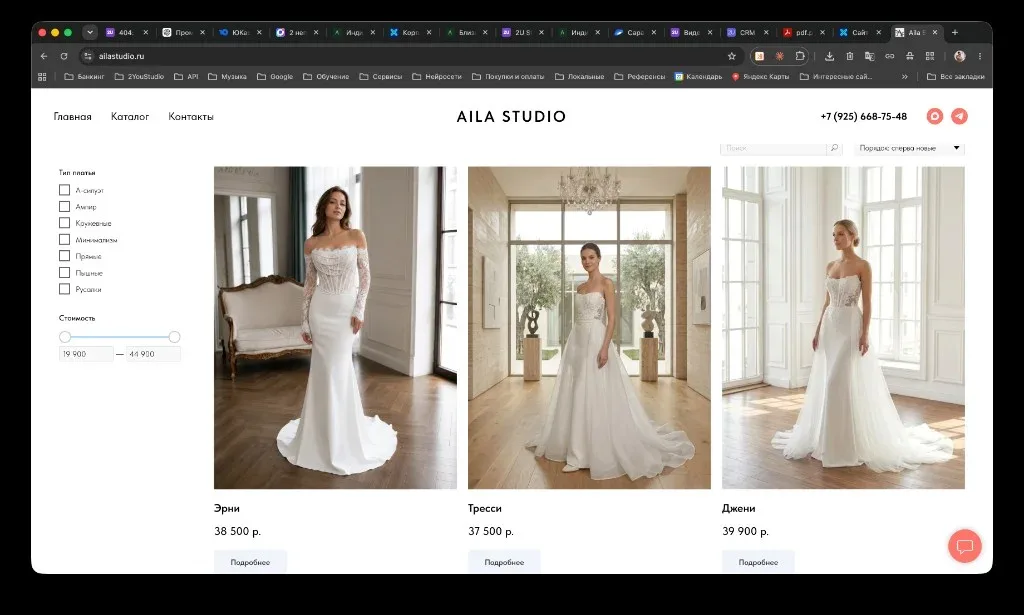Open the Chrome profile avatar

(959, 56)
